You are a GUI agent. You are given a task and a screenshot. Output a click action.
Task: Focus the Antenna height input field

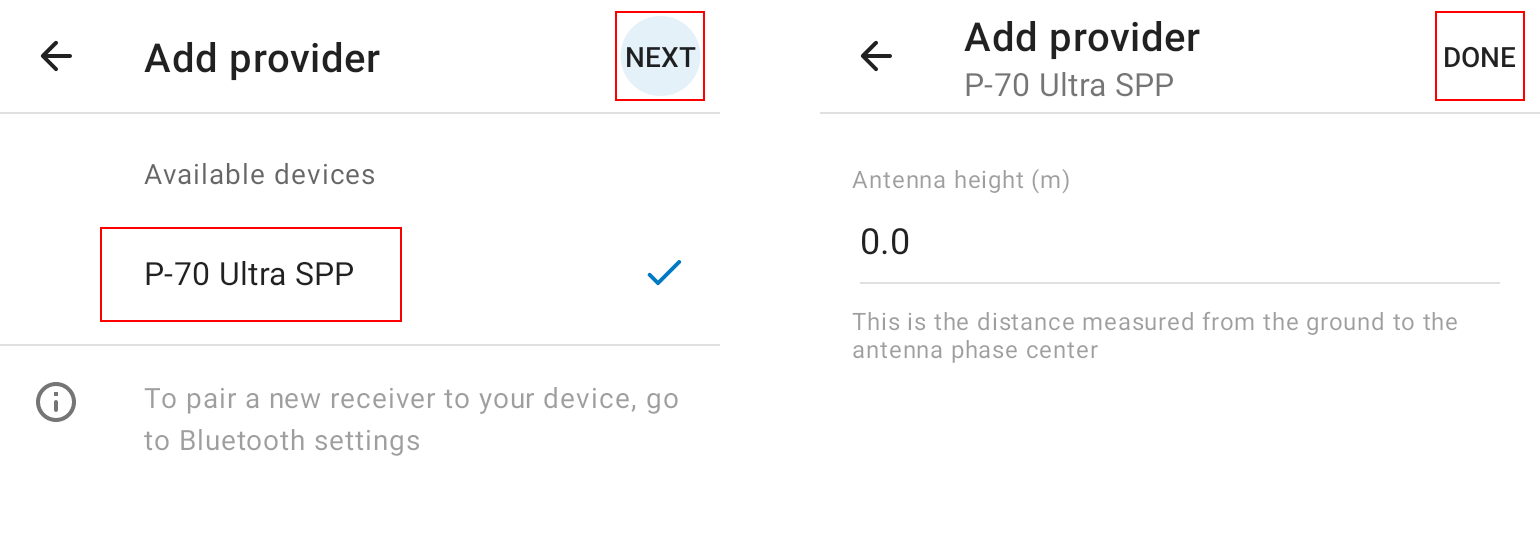tap(1180, 243)
